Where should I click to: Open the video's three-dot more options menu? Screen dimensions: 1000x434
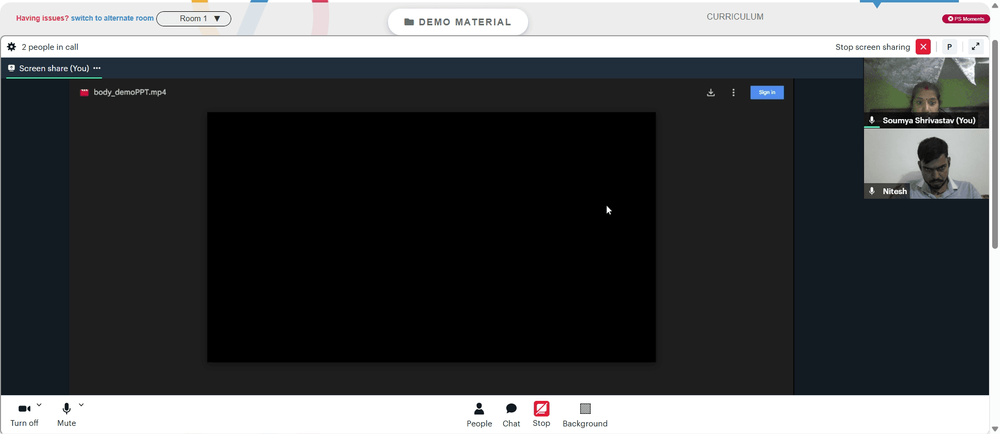point(733,92)
